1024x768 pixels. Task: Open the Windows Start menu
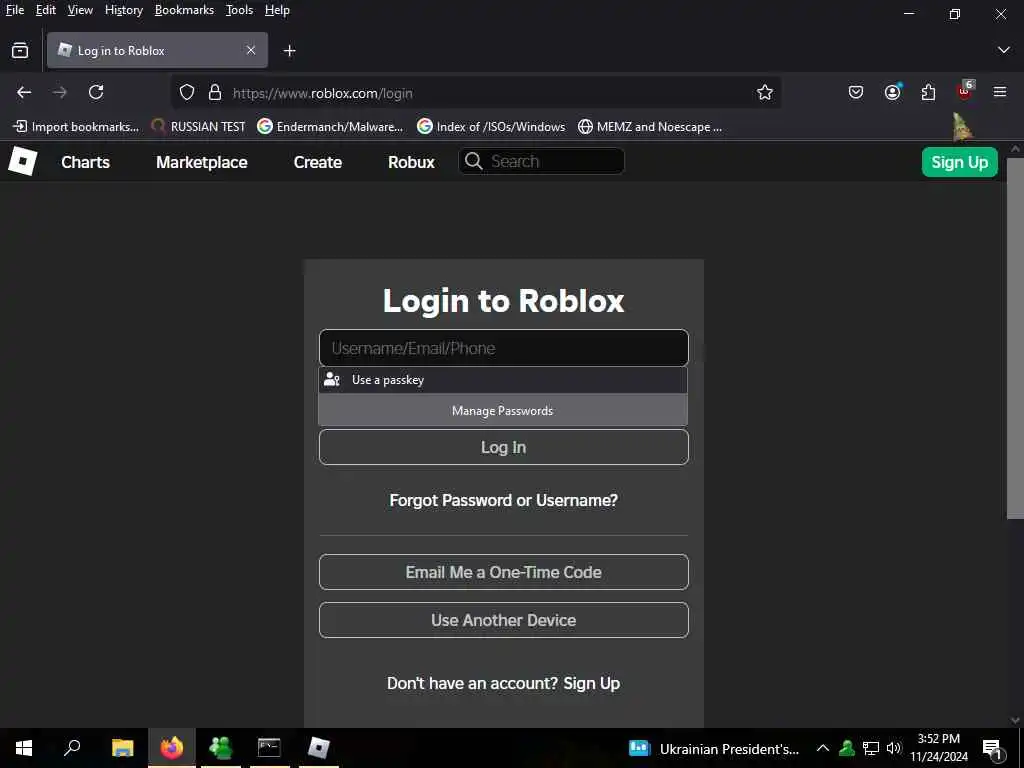pos(24,748)
